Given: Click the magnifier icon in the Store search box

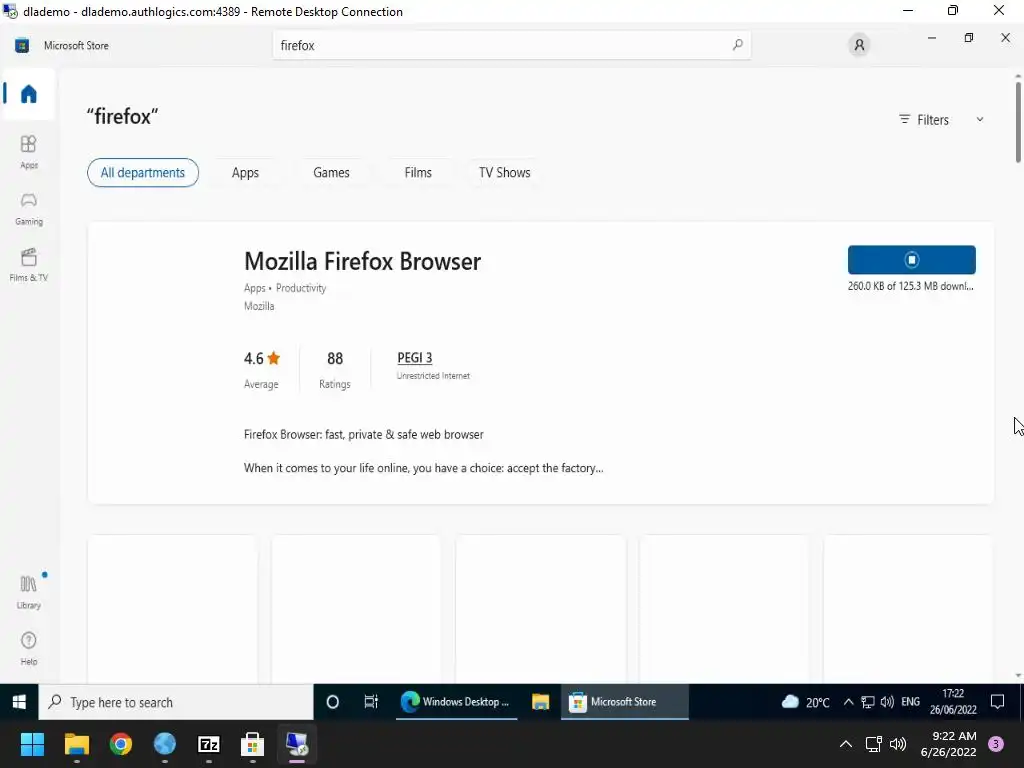Looking at the screenshot, I should click(x=737, y=45).
